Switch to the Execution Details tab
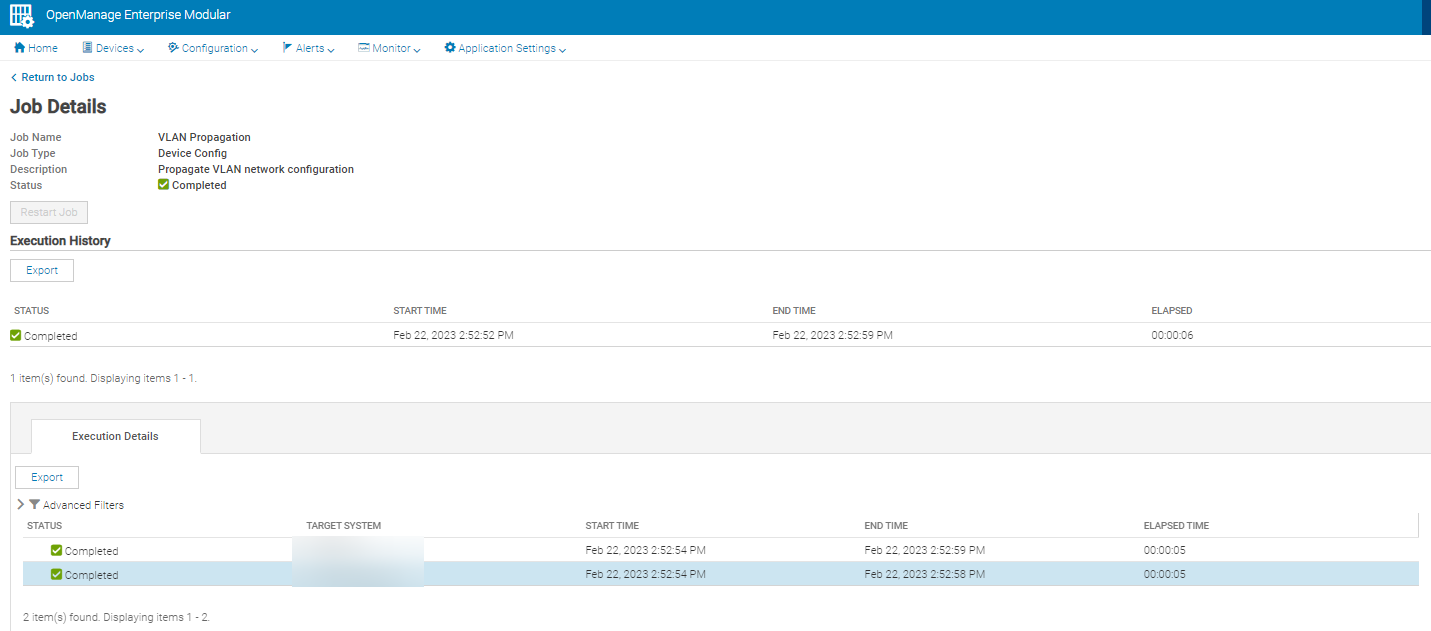Screen dimensions: 1431x631 coord(115,436)
